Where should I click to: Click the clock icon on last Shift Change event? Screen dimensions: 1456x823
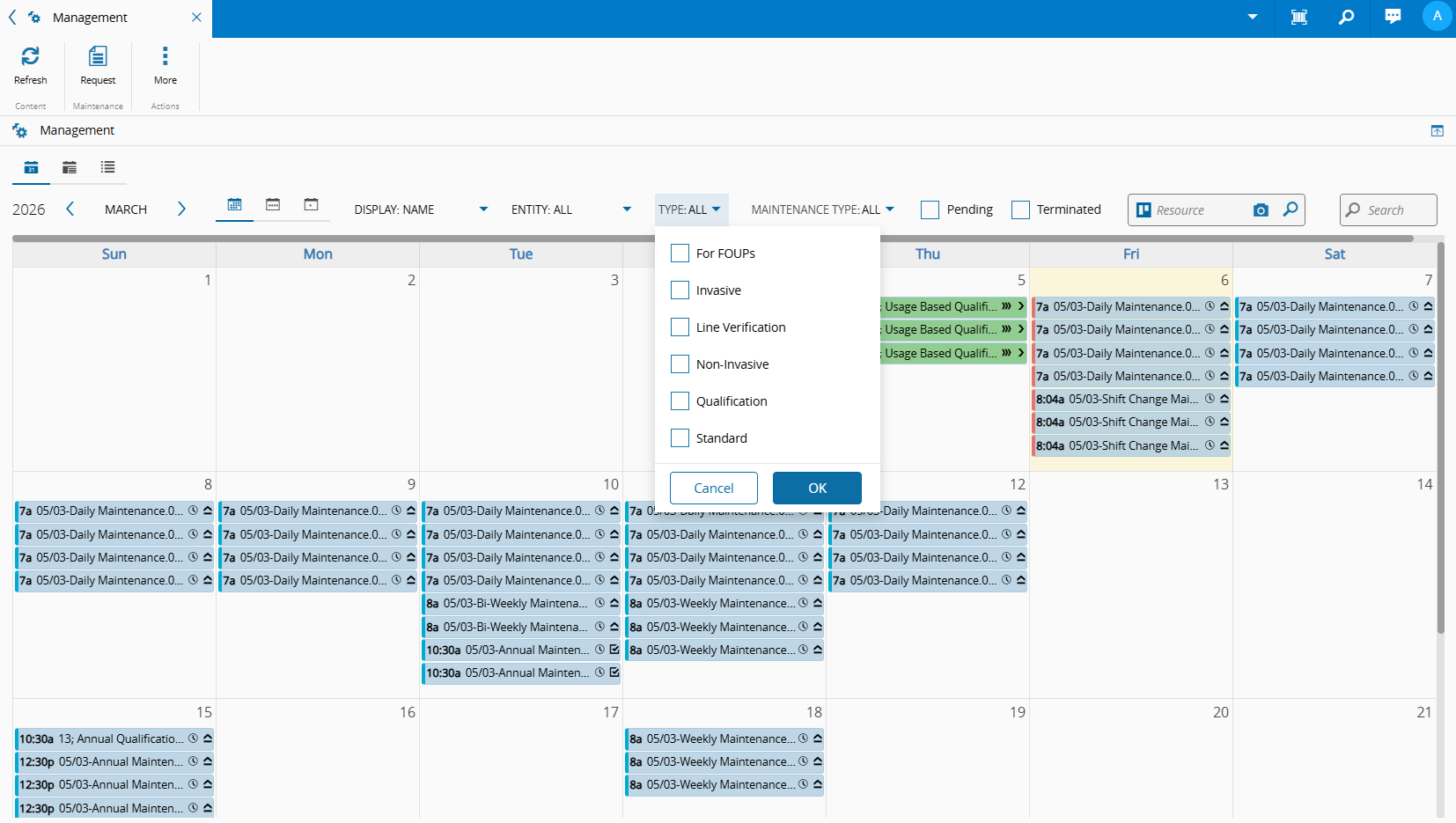(x=1210, y=445)
